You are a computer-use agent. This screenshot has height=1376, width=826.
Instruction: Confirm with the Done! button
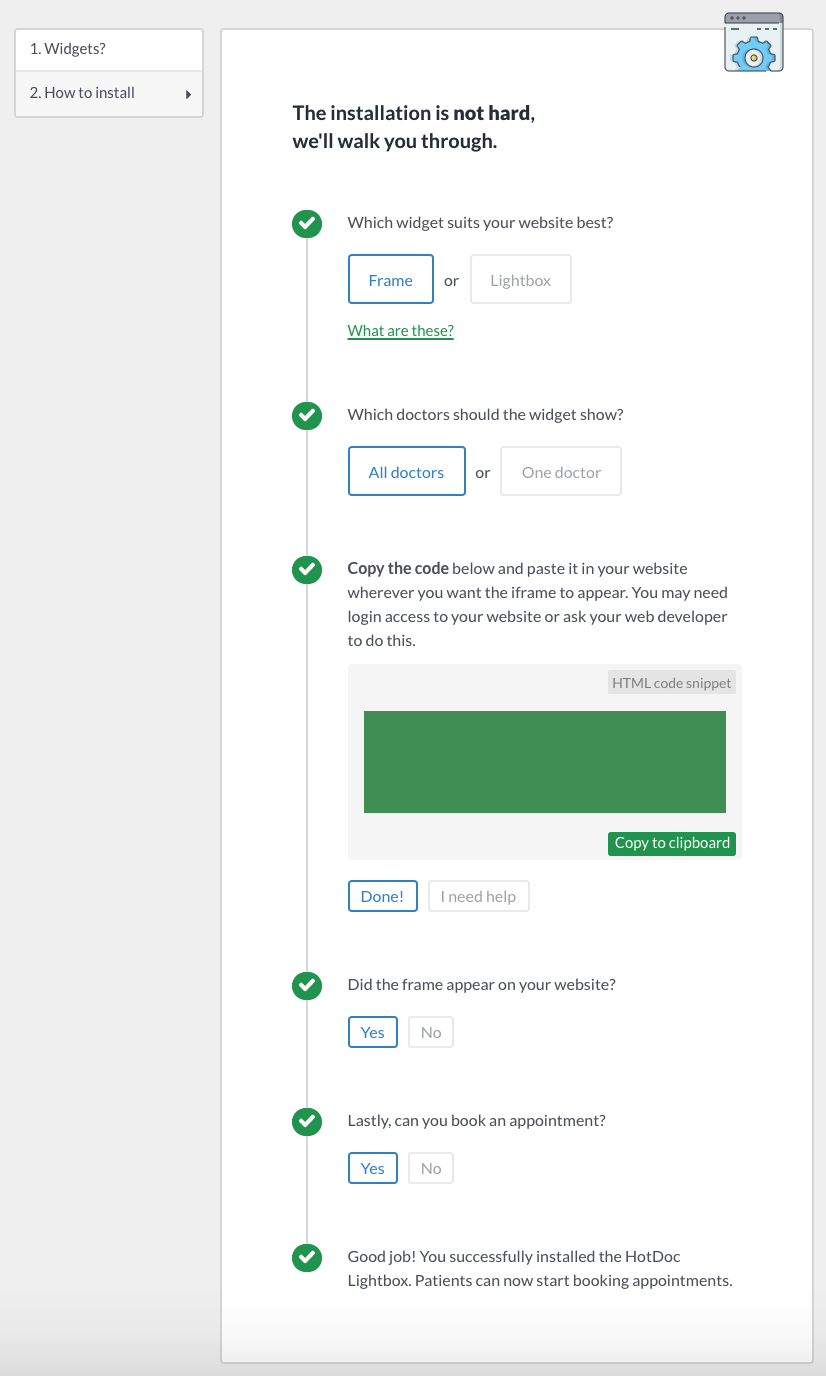382,896
